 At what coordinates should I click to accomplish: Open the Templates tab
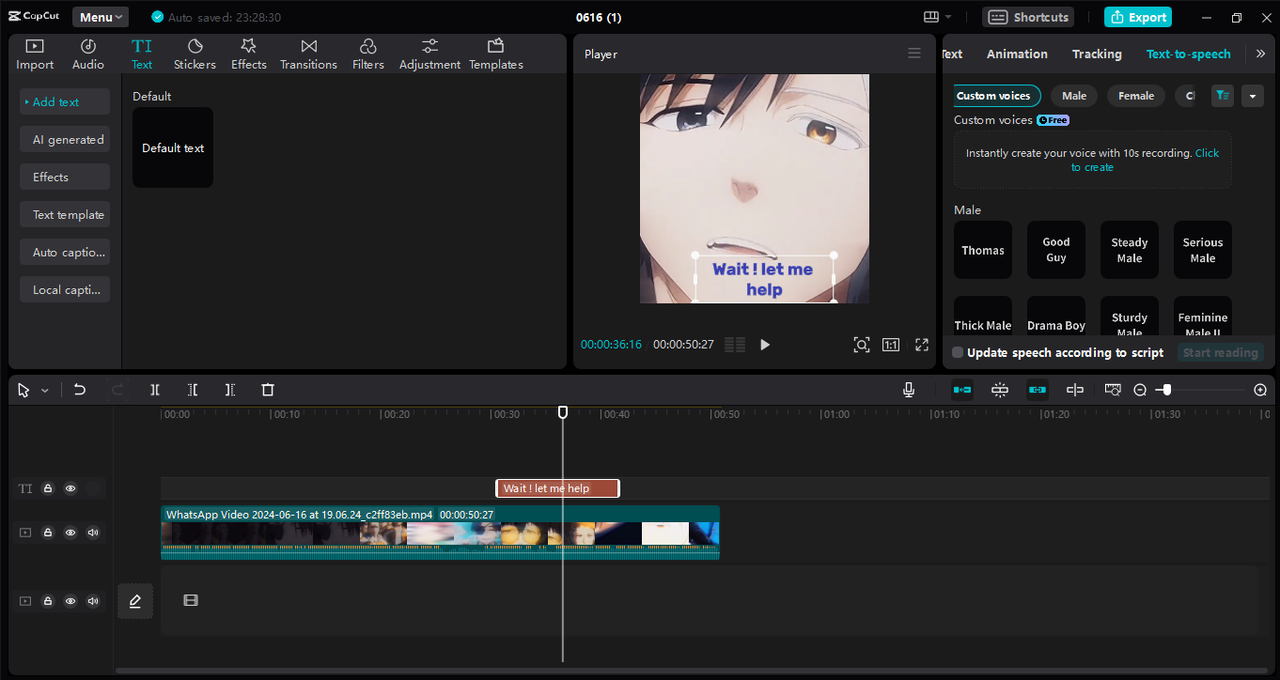(496, 54)
